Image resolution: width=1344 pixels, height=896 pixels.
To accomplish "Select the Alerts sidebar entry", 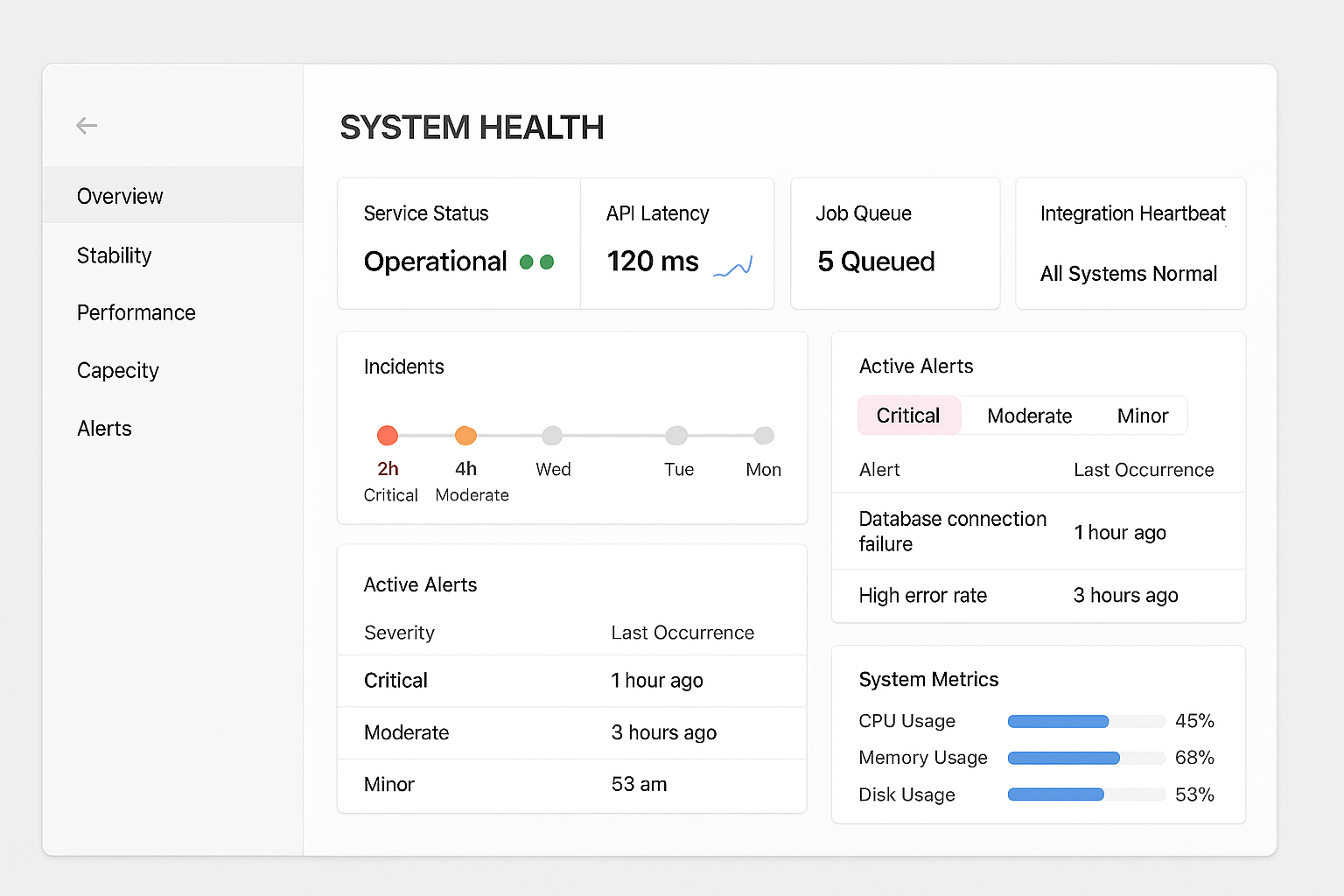I will coord(103,428).
